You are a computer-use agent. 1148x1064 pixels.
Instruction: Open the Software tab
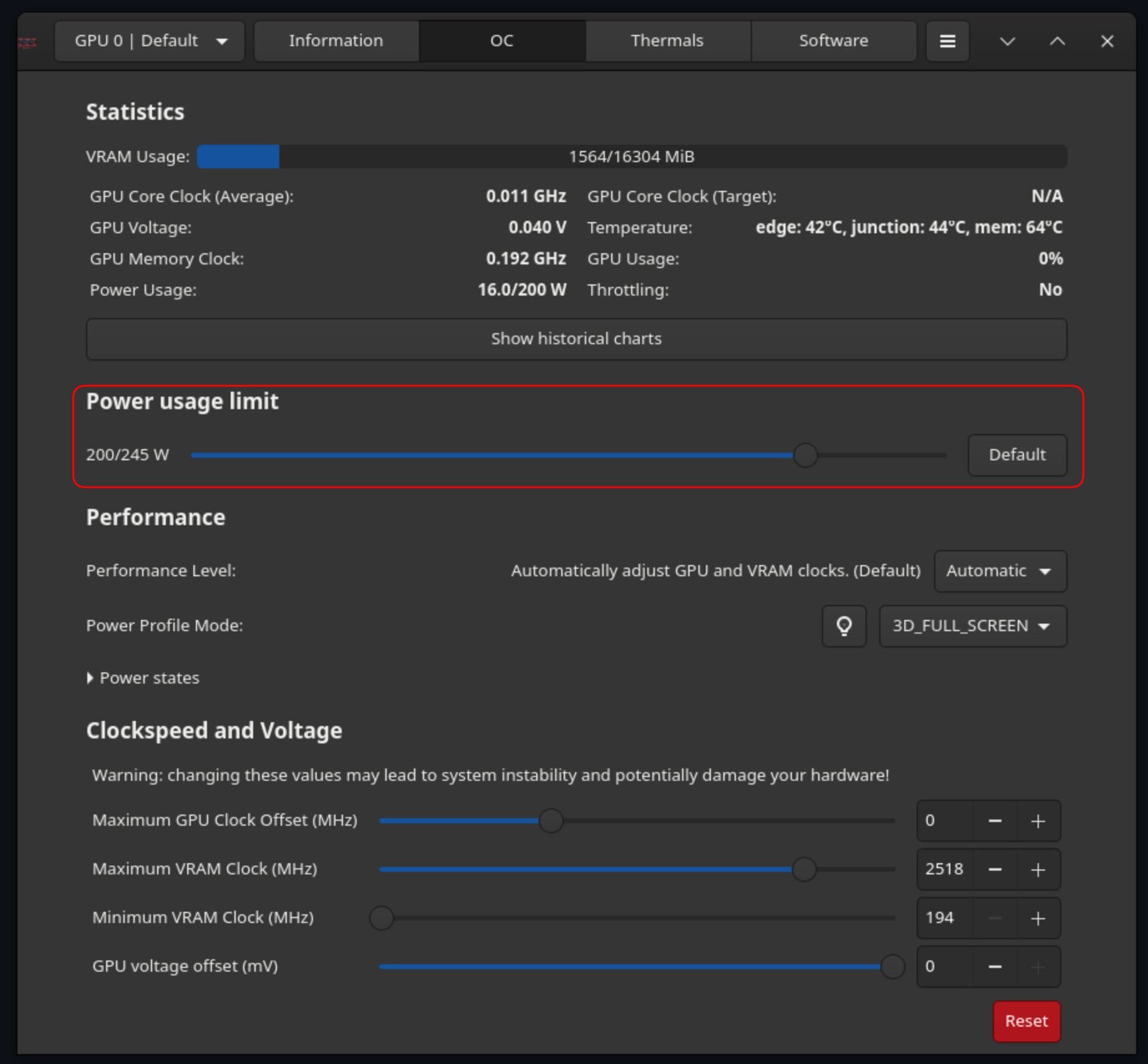(x=834, y=41)
